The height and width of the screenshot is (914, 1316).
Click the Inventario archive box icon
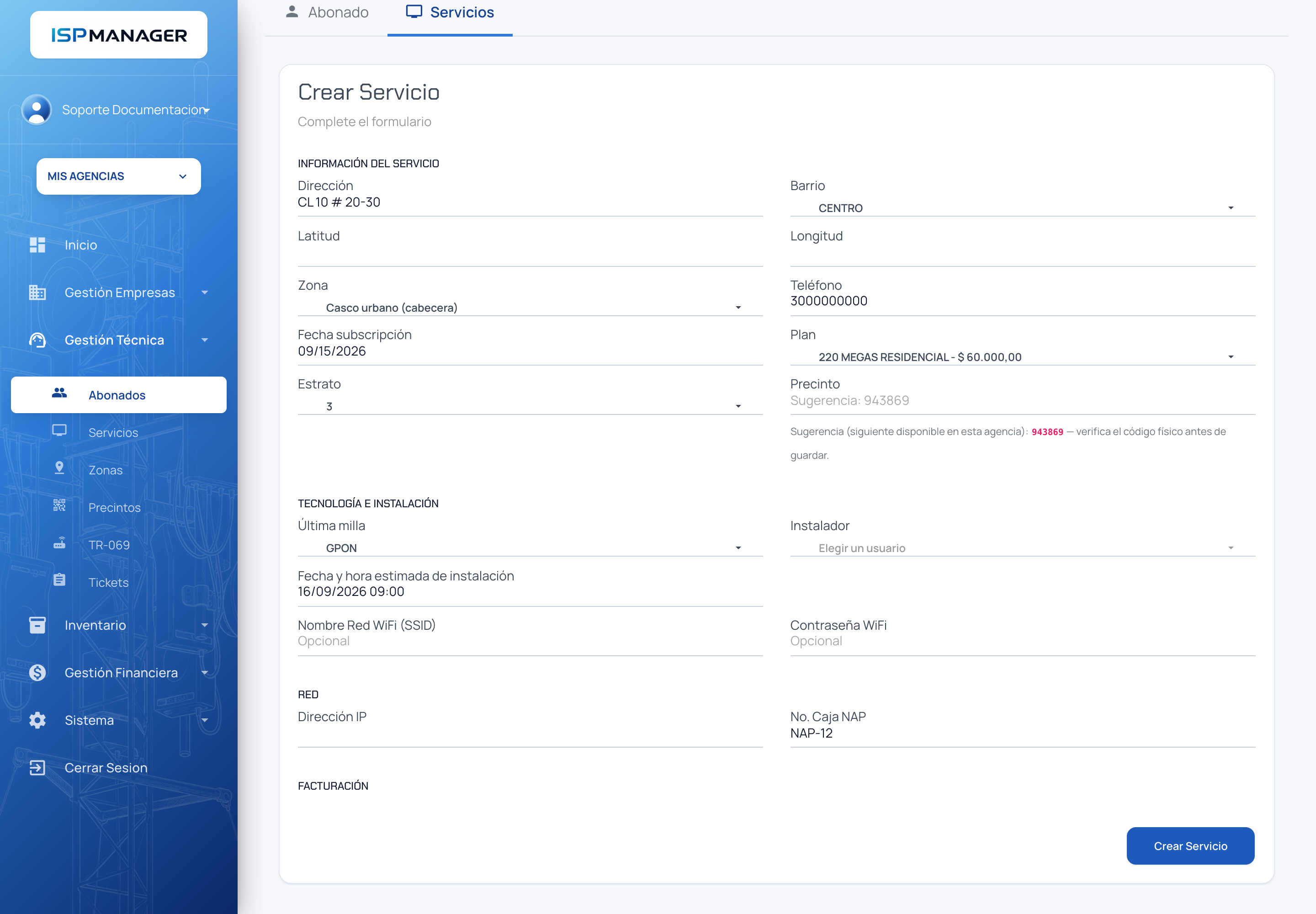[37, 625]
